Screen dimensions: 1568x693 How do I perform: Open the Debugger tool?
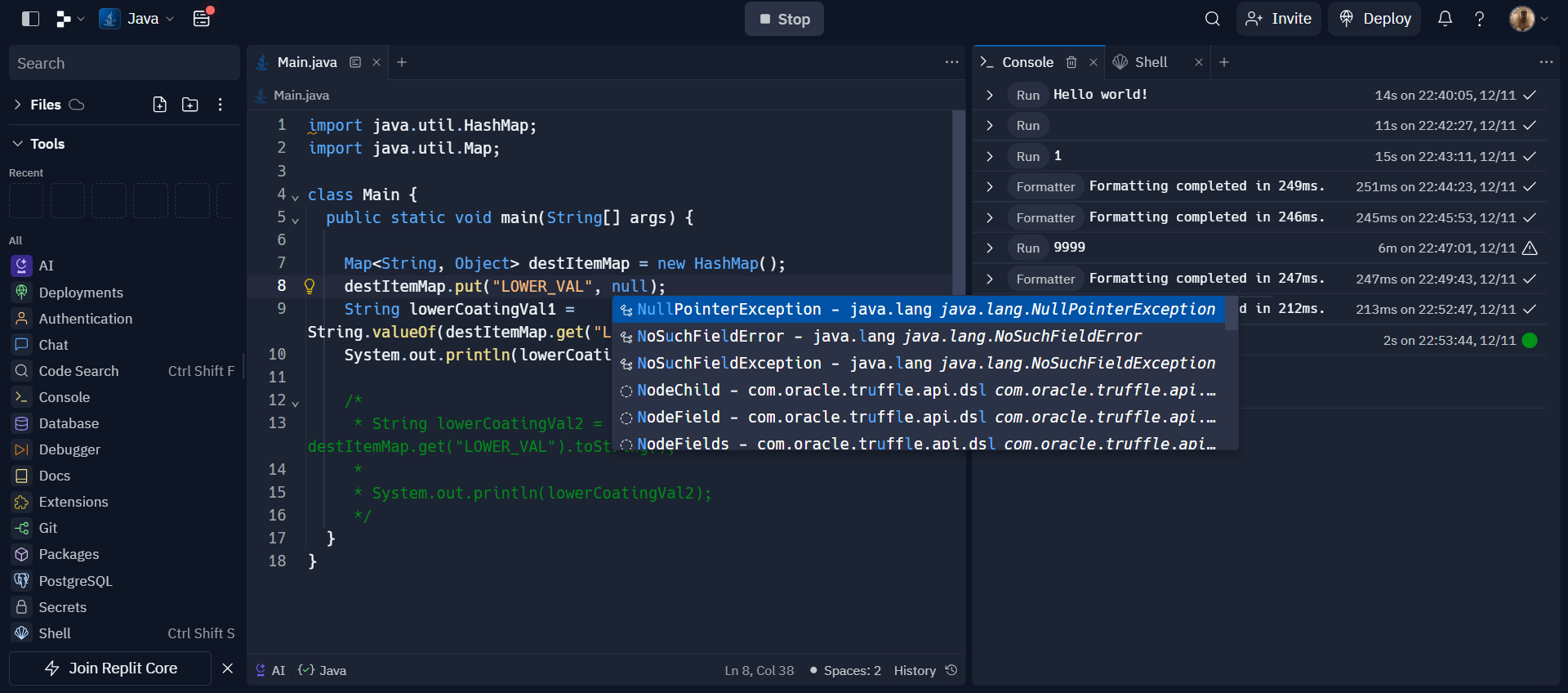click(x=122, y=449)
